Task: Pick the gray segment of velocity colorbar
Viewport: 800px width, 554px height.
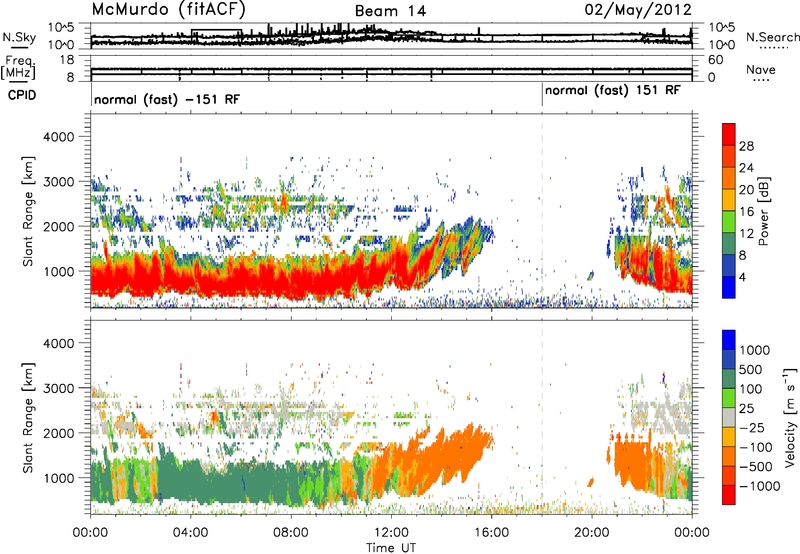Action: click(x=729, y=418)
